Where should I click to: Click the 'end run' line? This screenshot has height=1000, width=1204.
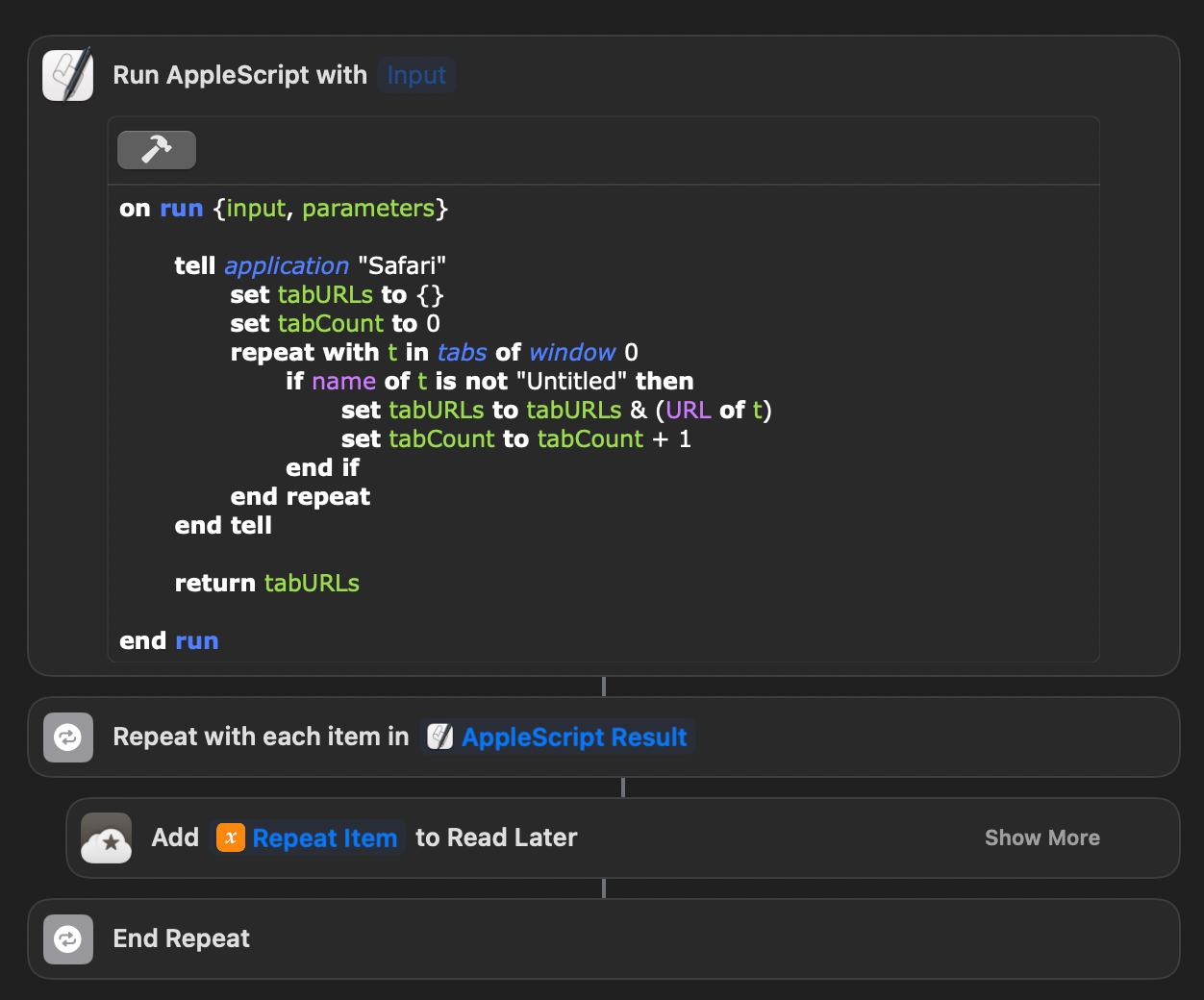169,641
